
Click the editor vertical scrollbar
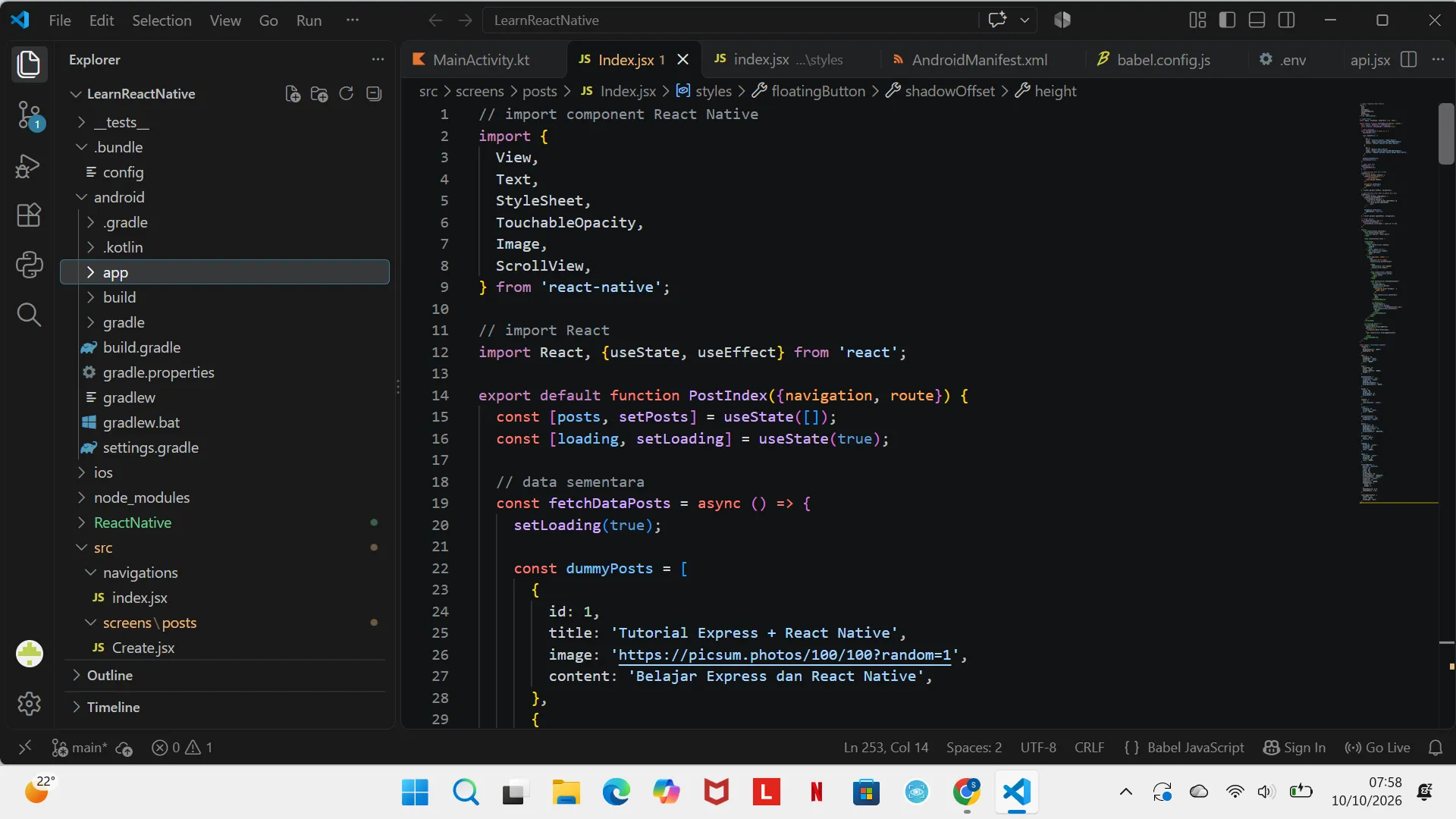[x=1446, y=134]
